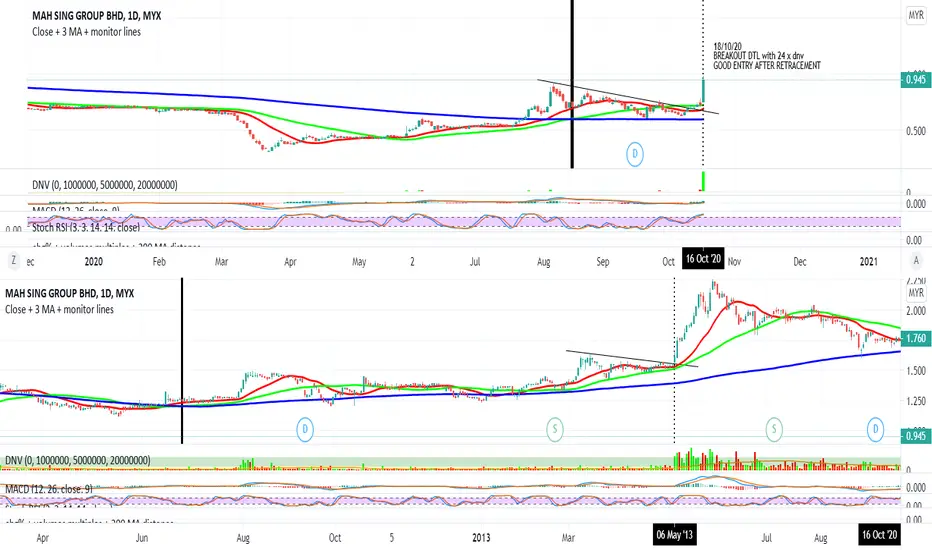
Task: Click the 16 Oct '20 date marker in lower chart
Action: (x=880, y=535)
